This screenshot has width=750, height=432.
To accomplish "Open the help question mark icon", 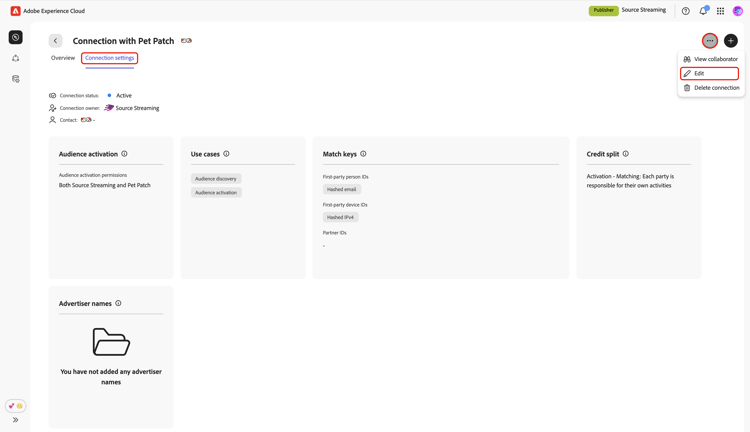I will point(685,11).
